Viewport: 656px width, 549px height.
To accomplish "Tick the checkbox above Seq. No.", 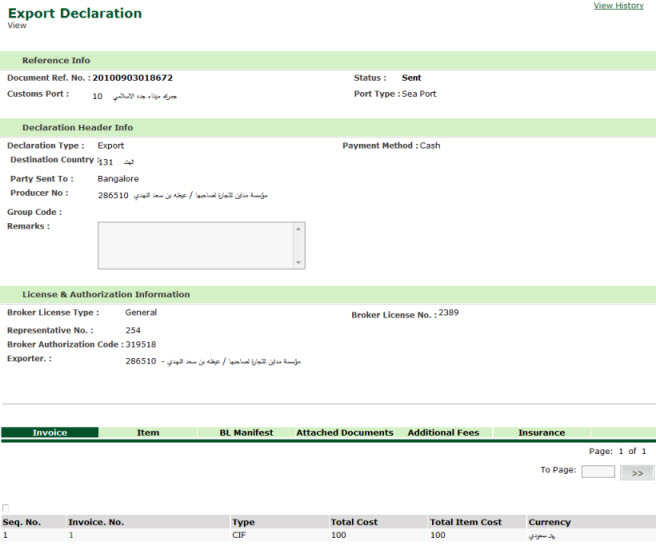I will tap(7, 509).
